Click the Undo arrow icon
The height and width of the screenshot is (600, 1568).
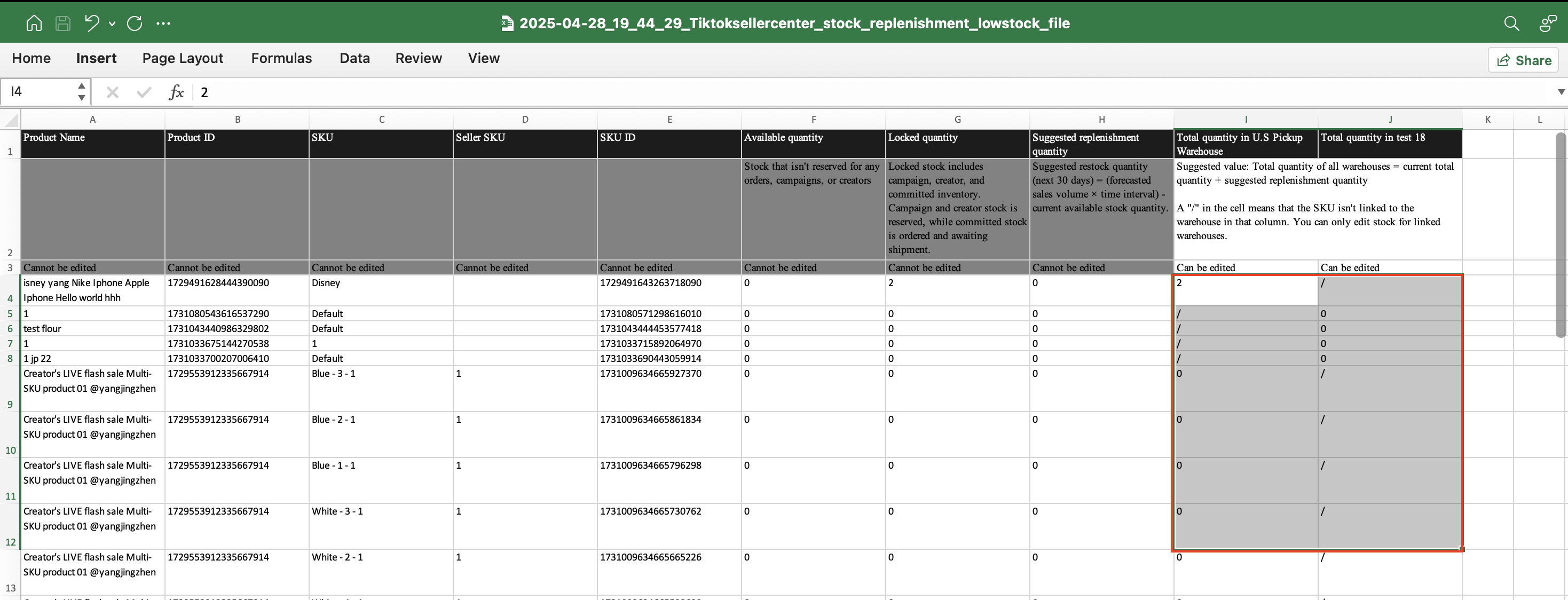pos(92,23)
